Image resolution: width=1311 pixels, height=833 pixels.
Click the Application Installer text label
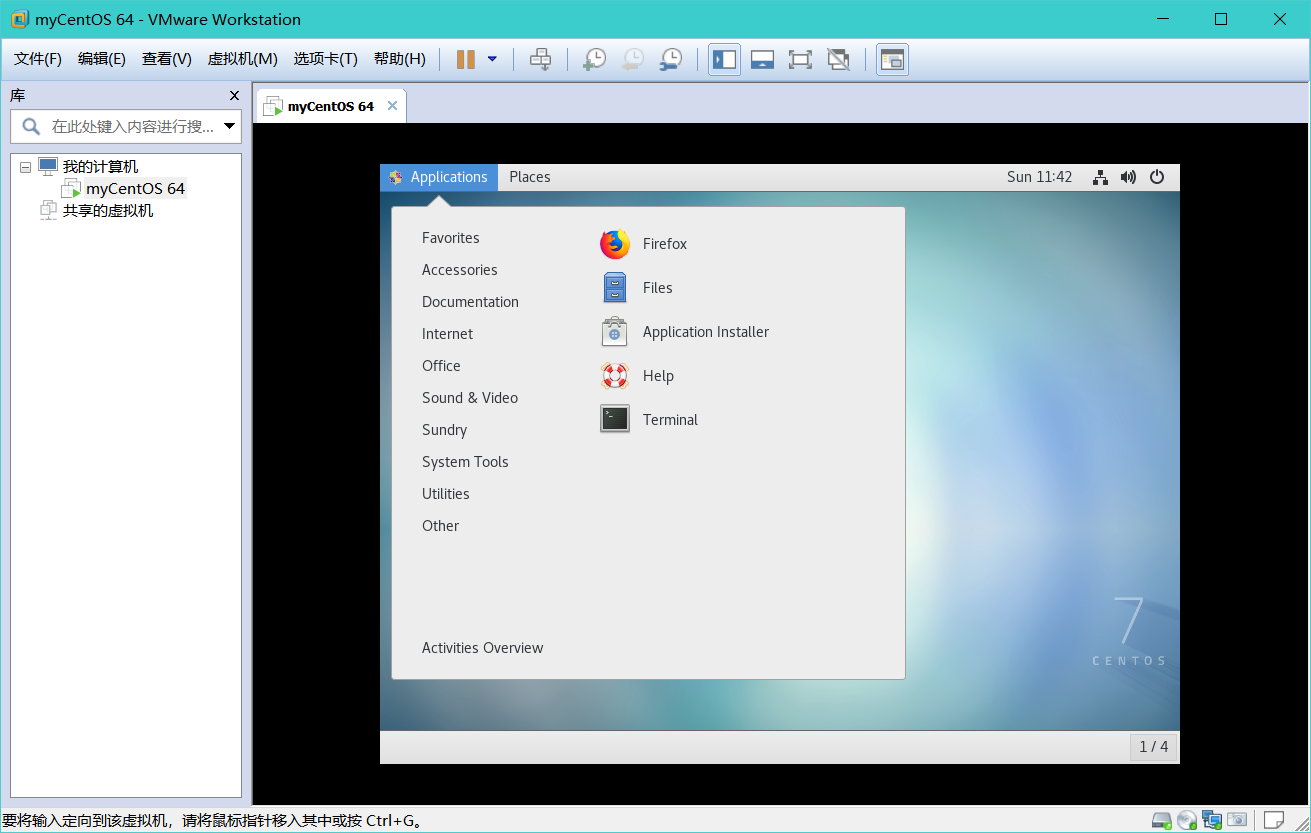(706, 332)
